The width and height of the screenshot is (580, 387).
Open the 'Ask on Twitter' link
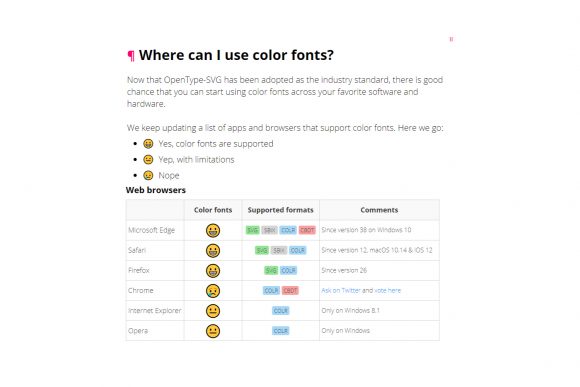(341, 290)
